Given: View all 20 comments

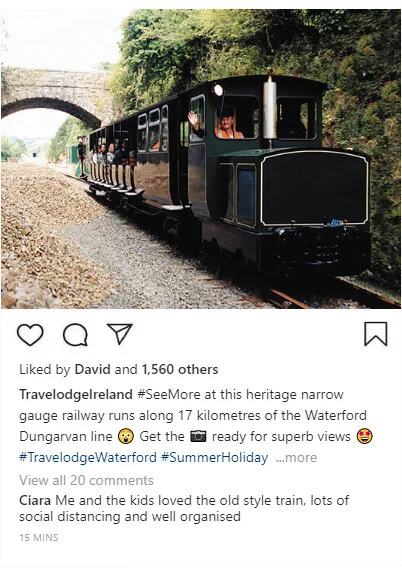Looking at the screenshot, I should (86, 480).
